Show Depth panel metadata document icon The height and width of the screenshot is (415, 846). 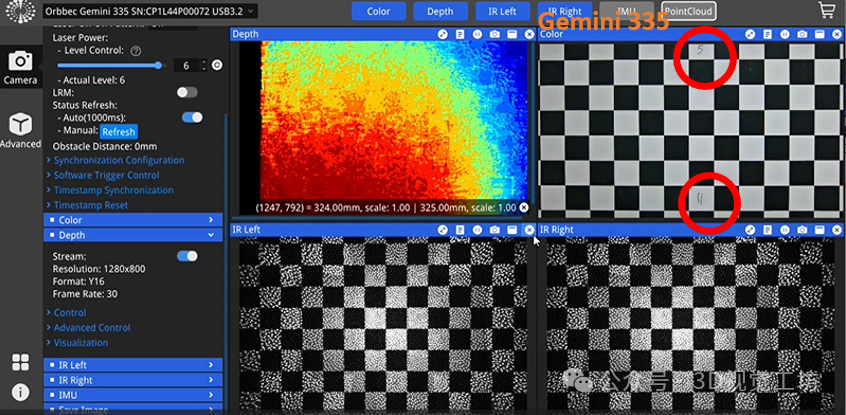click(x=460, y=34)
